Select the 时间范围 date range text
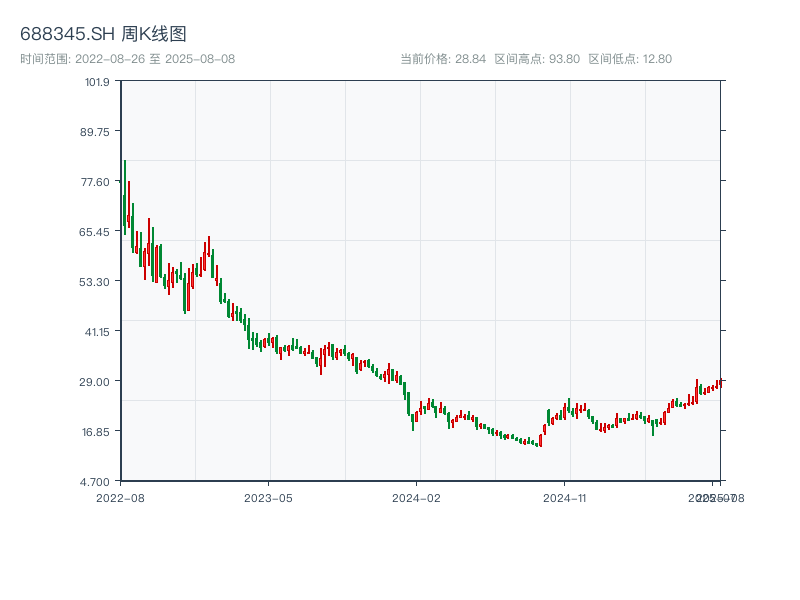This screenshot has height=600, width=800. click(128, 59)
